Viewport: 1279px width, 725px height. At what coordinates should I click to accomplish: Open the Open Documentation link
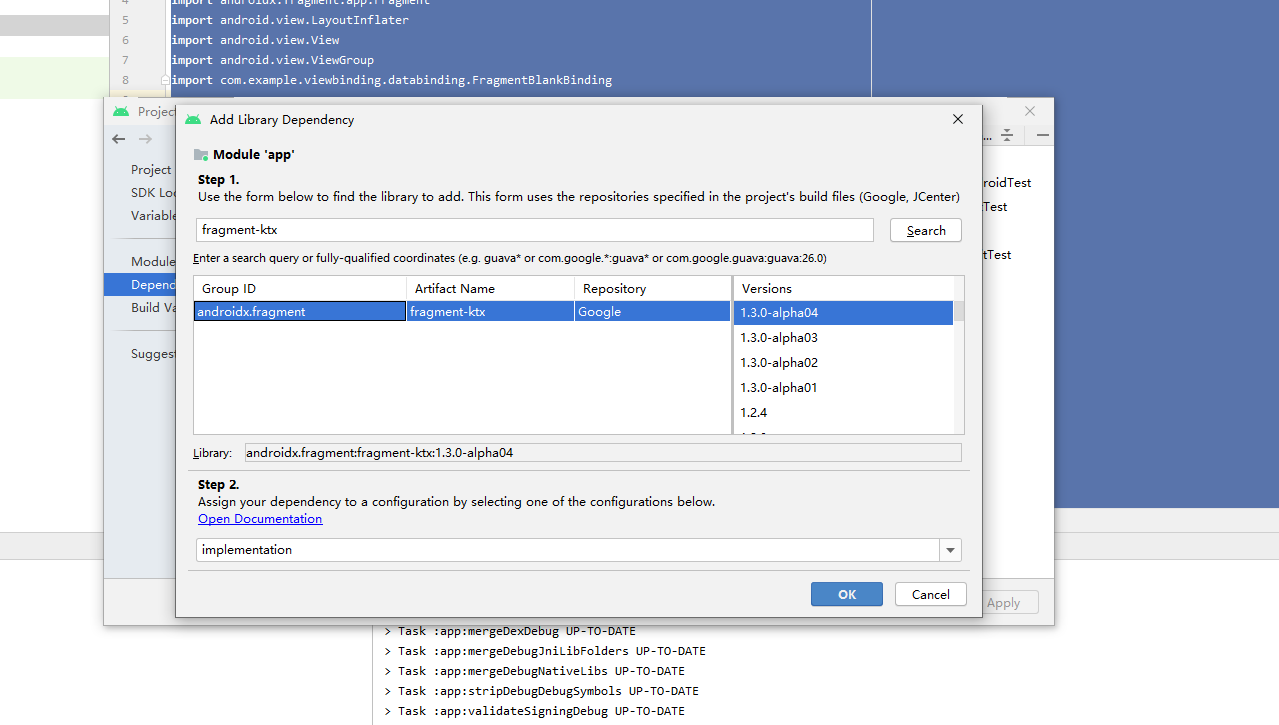point(260,519)
